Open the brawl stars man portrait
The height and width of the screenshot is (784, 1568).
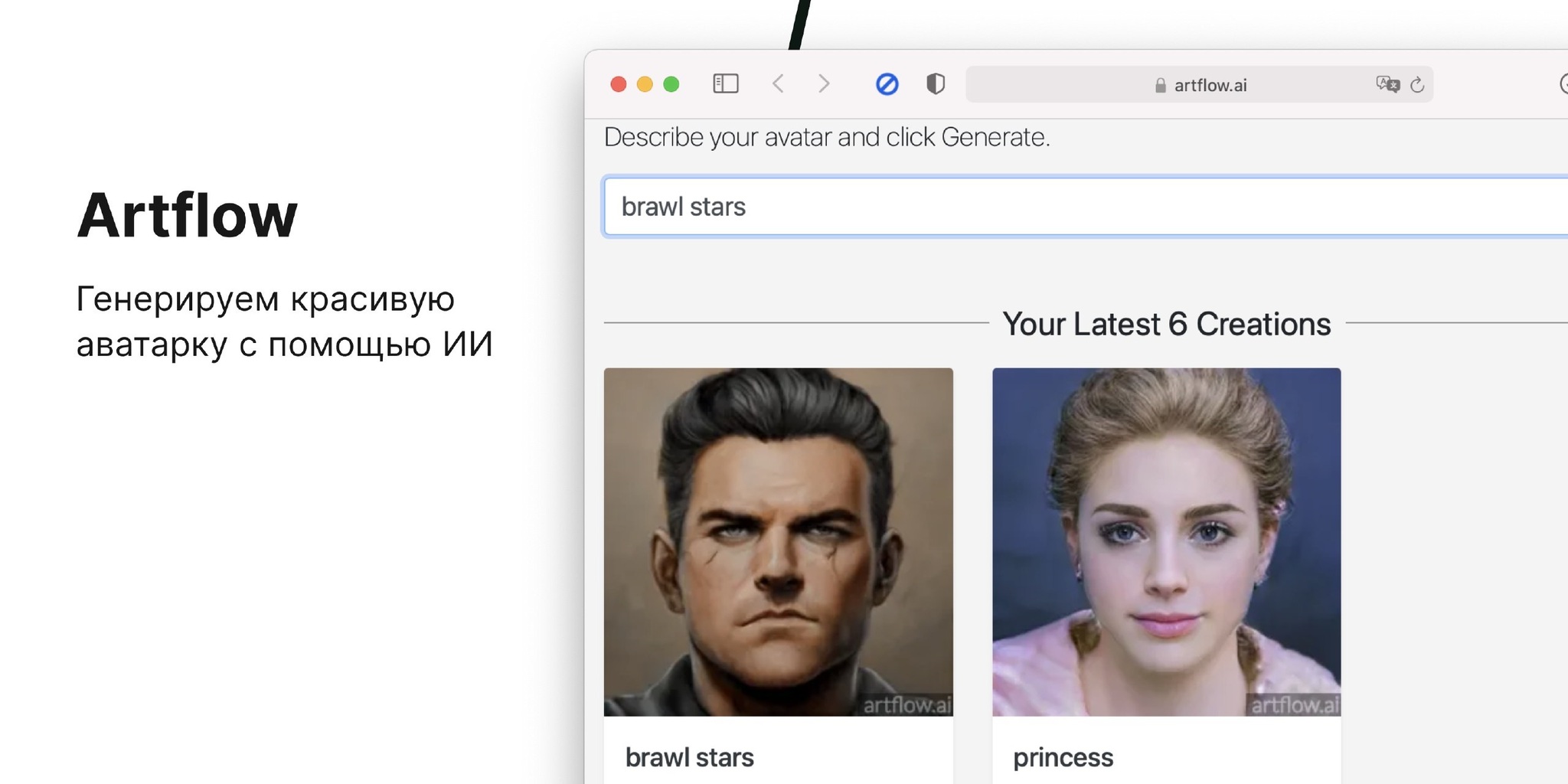779,542
